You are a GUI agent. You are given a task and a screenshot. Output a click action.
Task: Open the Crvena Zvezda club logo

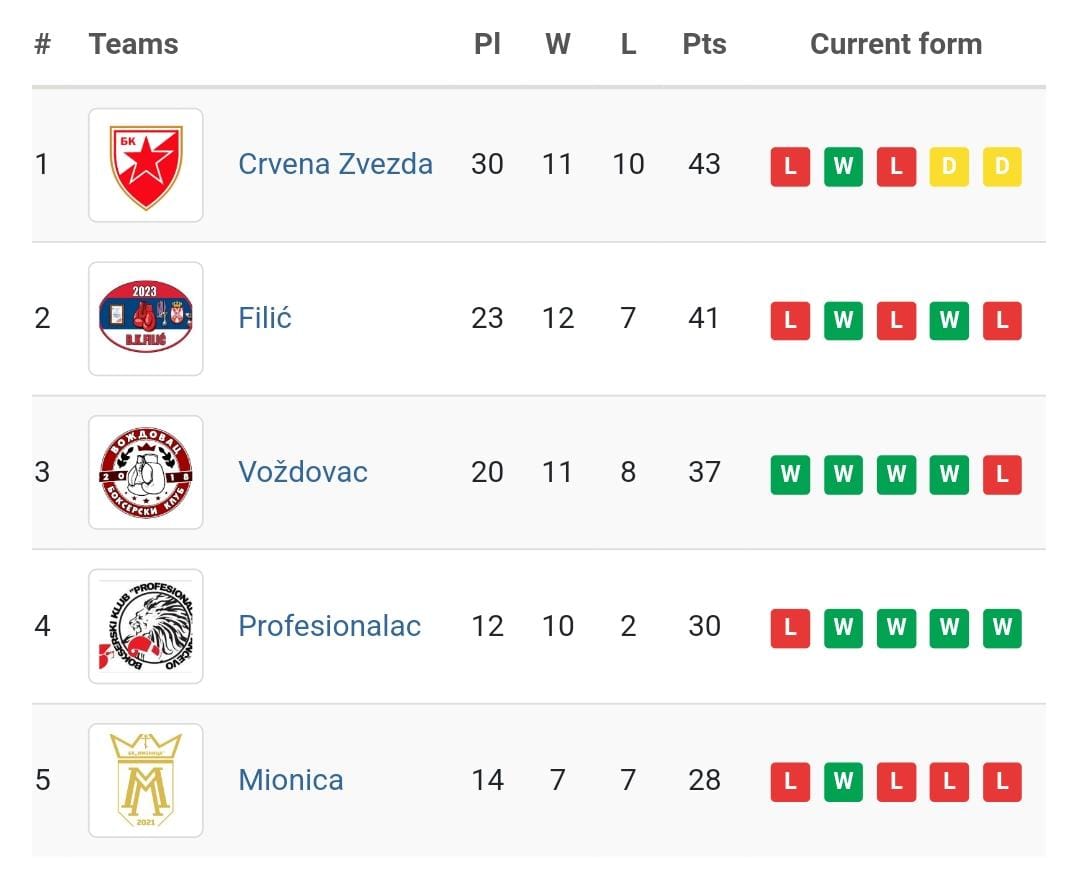[x=145, y=165]
